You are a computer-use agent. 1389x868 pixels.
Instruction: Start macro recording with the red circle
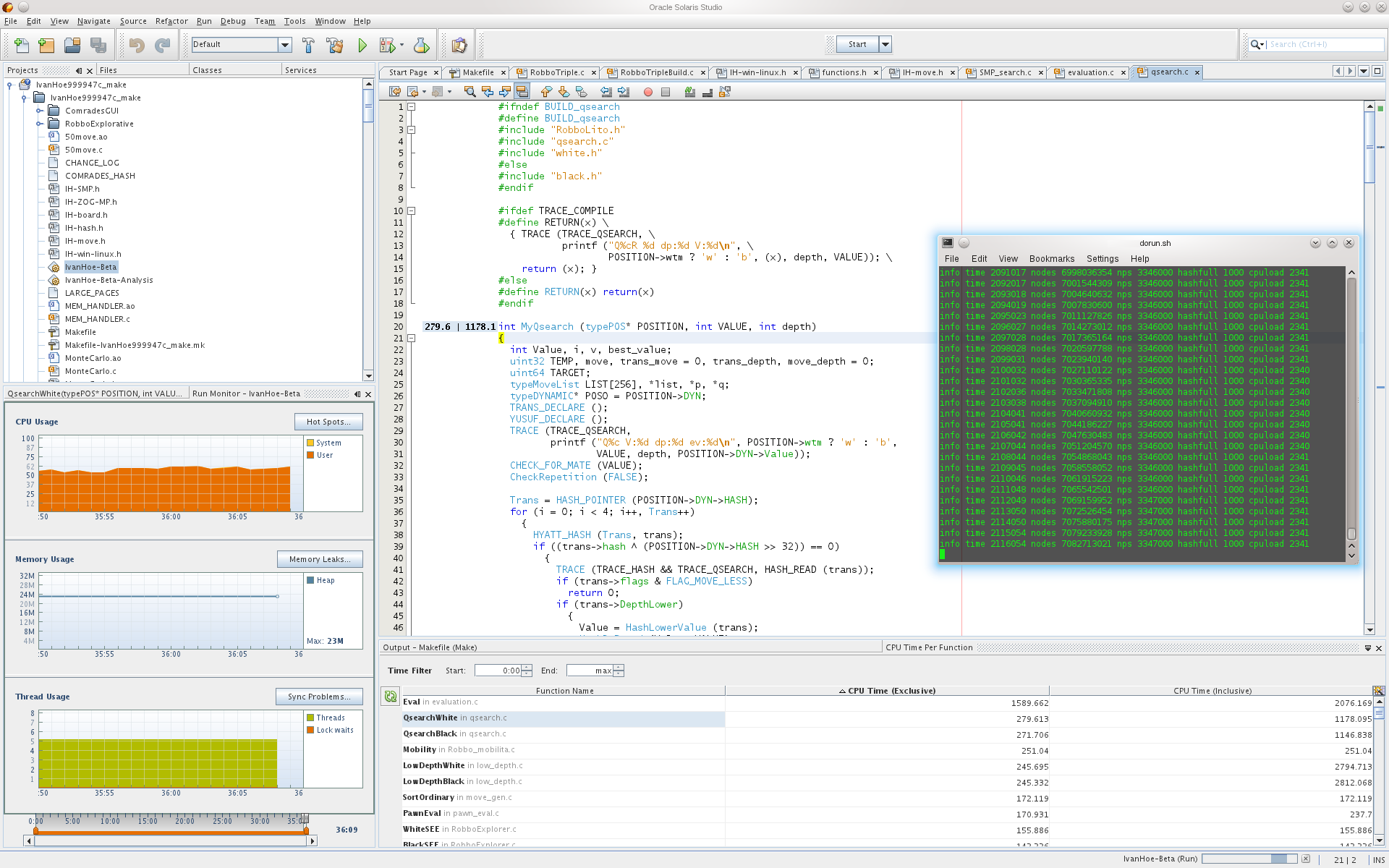tap(648, 92)
